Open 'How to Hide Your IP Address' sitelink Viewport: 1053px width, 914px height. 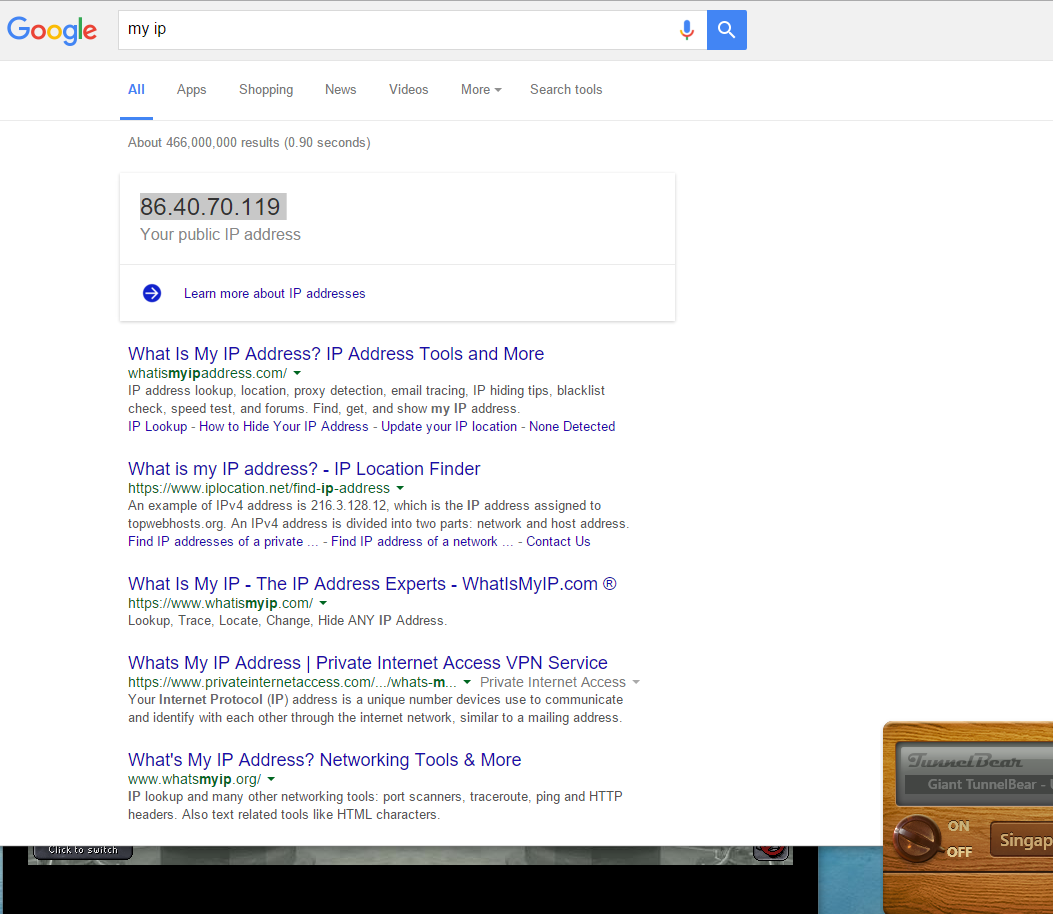click(283, 426)
